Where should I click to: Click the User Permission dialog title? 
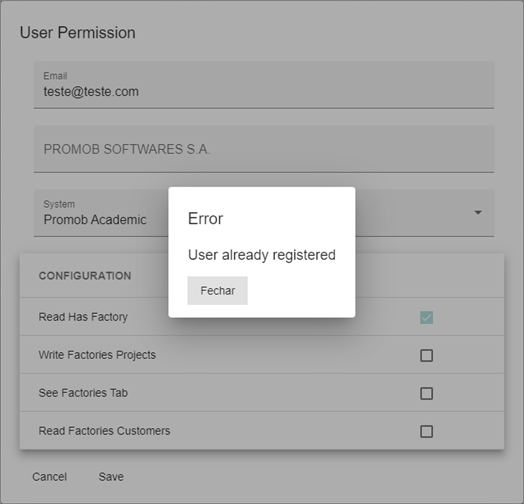pyautogui.click(x=78, y=33)
